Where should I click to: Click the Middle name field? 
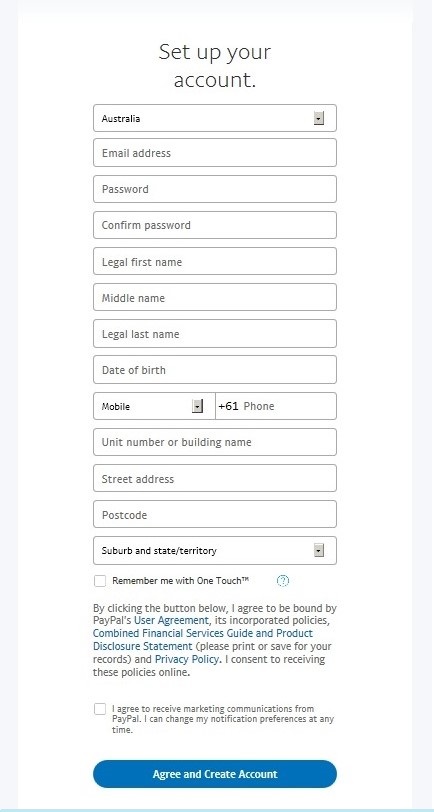(215, 297)
